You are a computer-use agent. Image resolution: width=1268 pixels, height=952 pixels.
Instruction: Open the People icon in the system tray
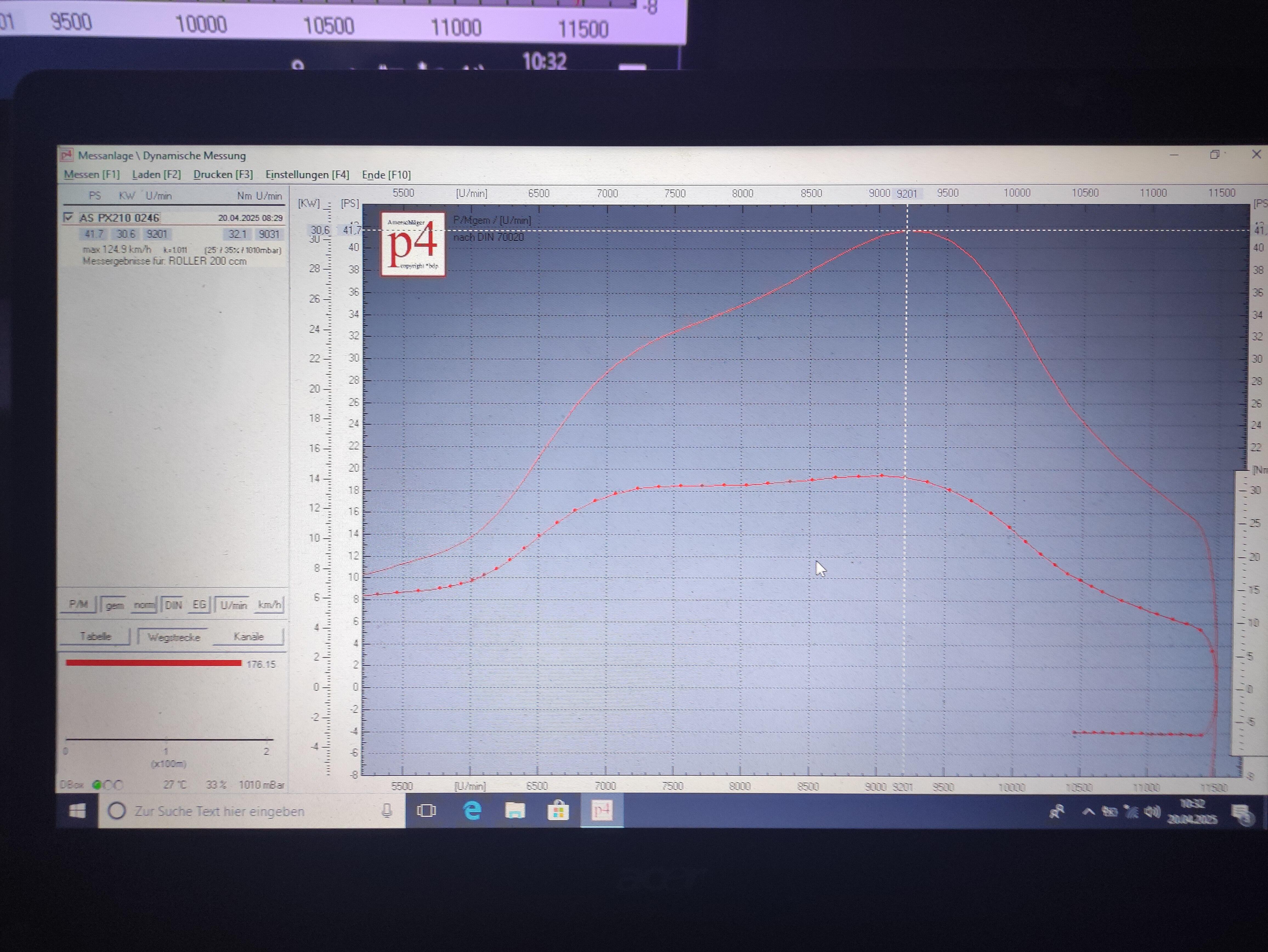coord(1057,811)
